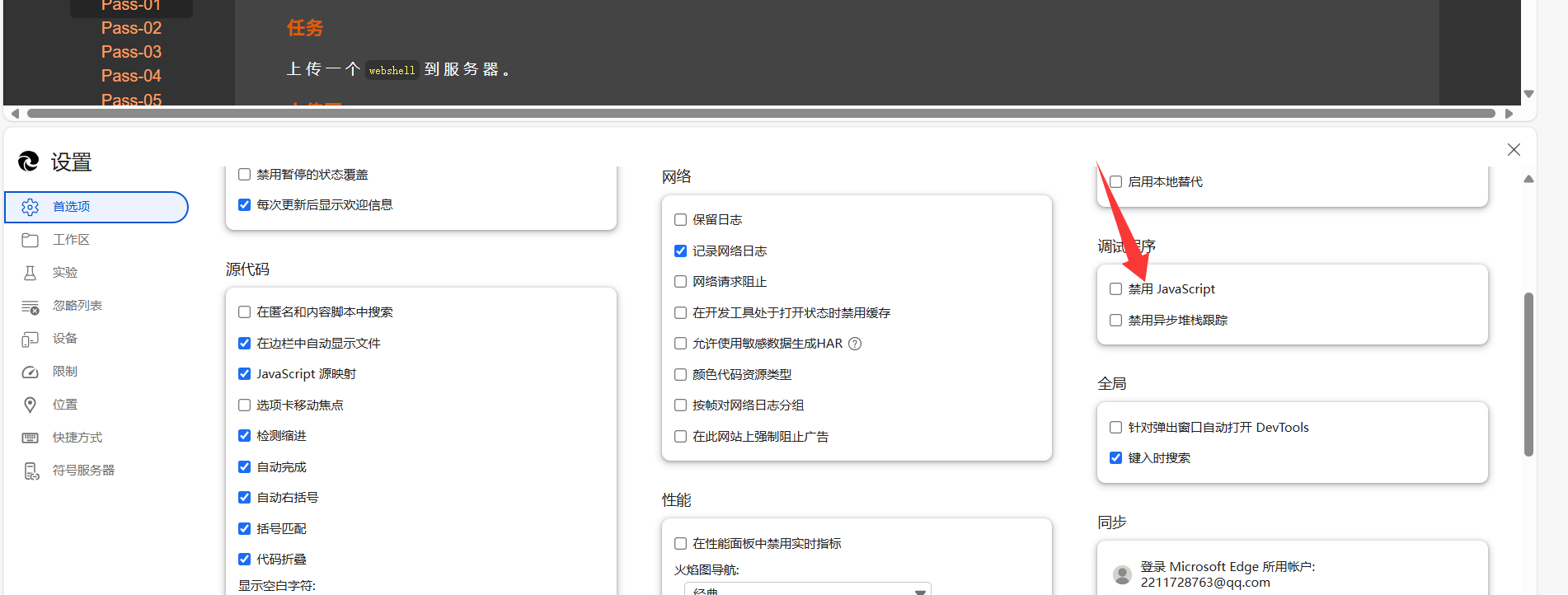Viewport: 1568px width, 595px height.
Task: Uncheck 每次更新后显示欢迎信息
Action: tap(244, 205)
